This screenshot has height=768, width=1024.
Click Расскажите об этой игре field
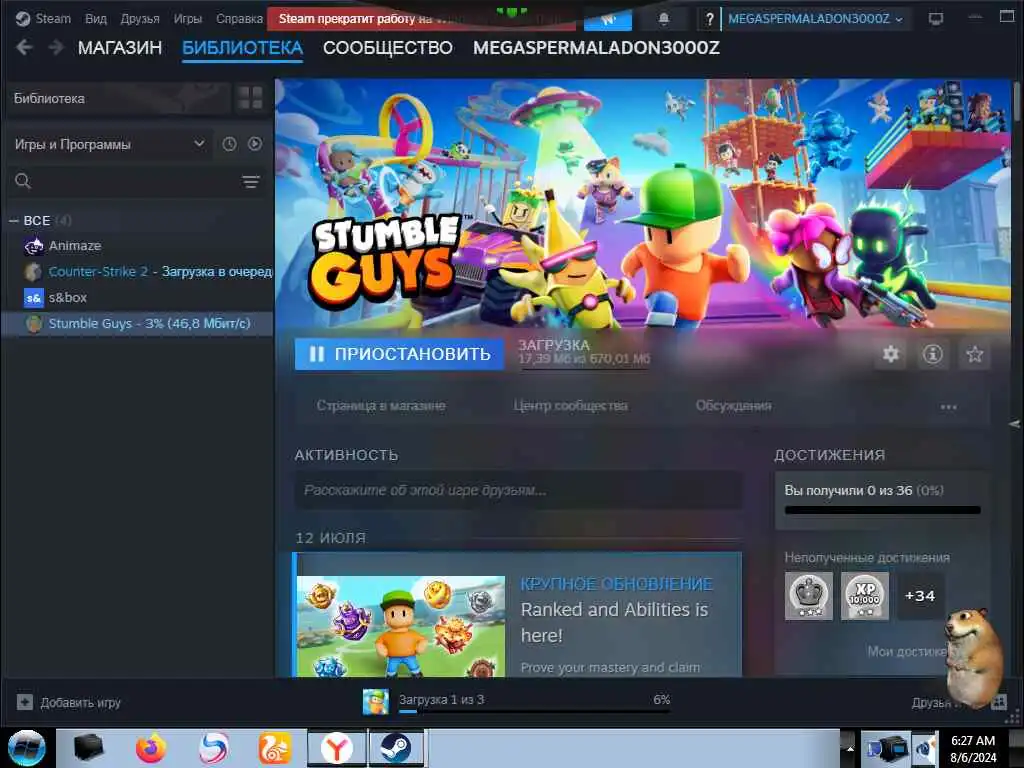pyautogui.click(x=519, y=490)
